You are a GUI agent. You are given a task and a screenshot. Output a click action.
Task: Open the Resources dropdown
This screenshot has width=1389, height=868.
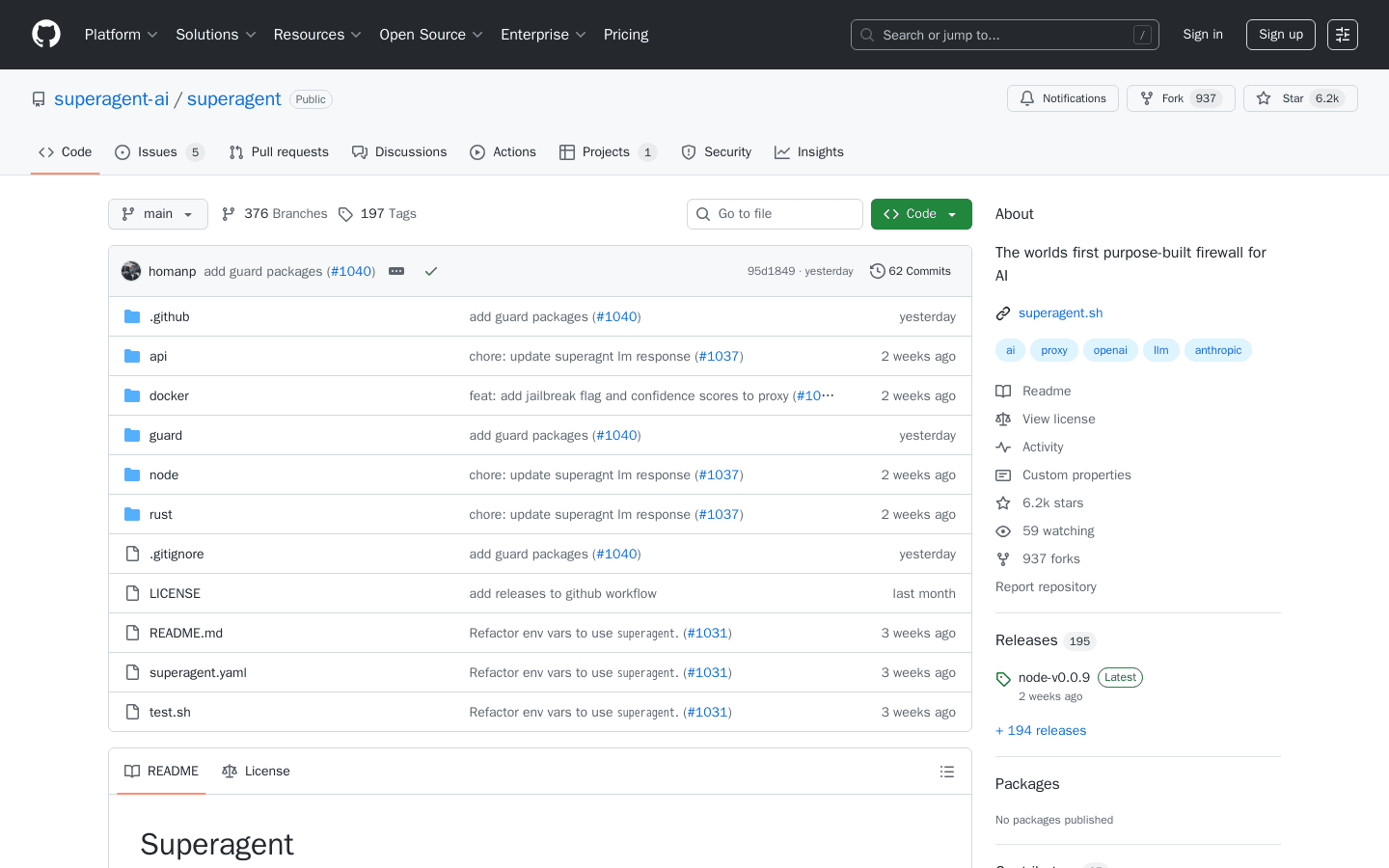click(317, 35)
